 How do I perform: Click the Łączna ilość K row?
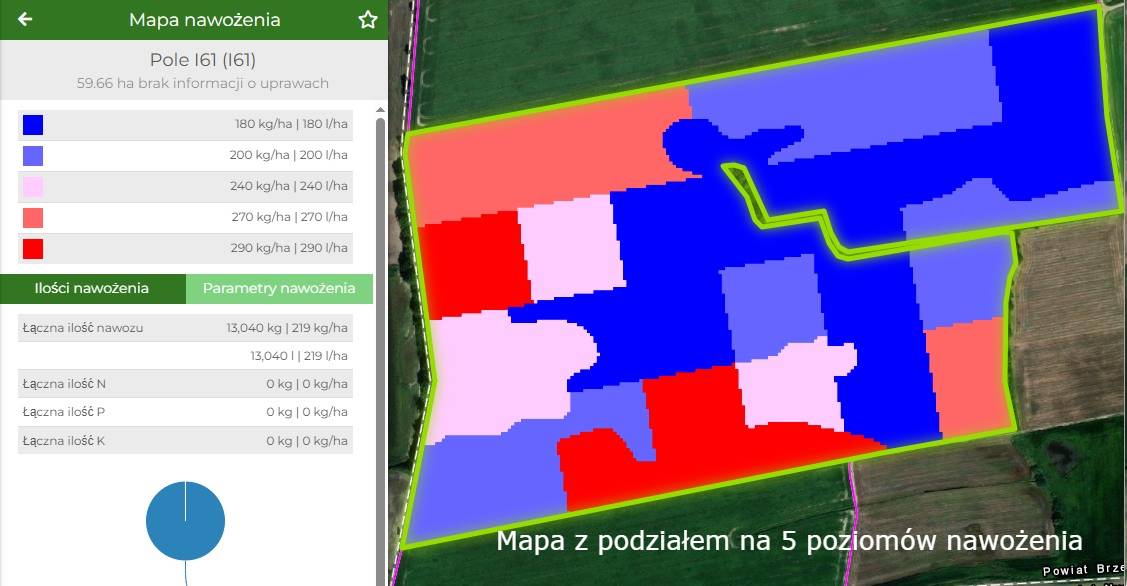click(185, 441)
